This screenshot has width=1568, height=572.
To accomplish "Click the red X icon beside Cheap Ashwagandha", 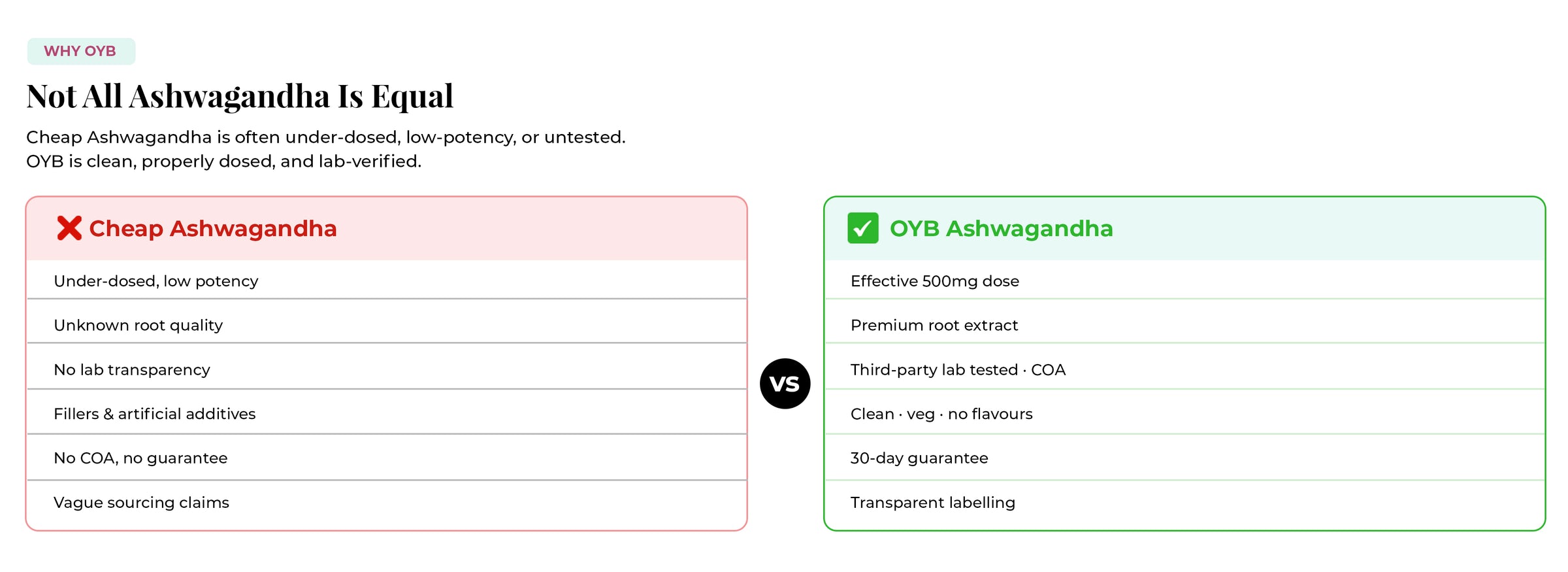I will [x=69, y=228].
